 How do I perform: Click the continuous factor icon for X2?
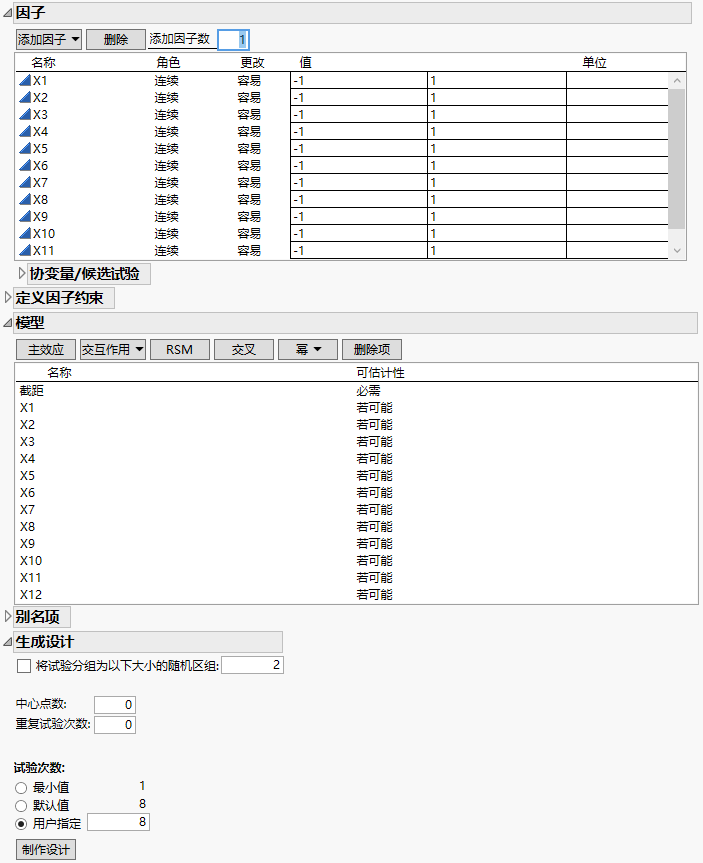click(x=25, y=97)
